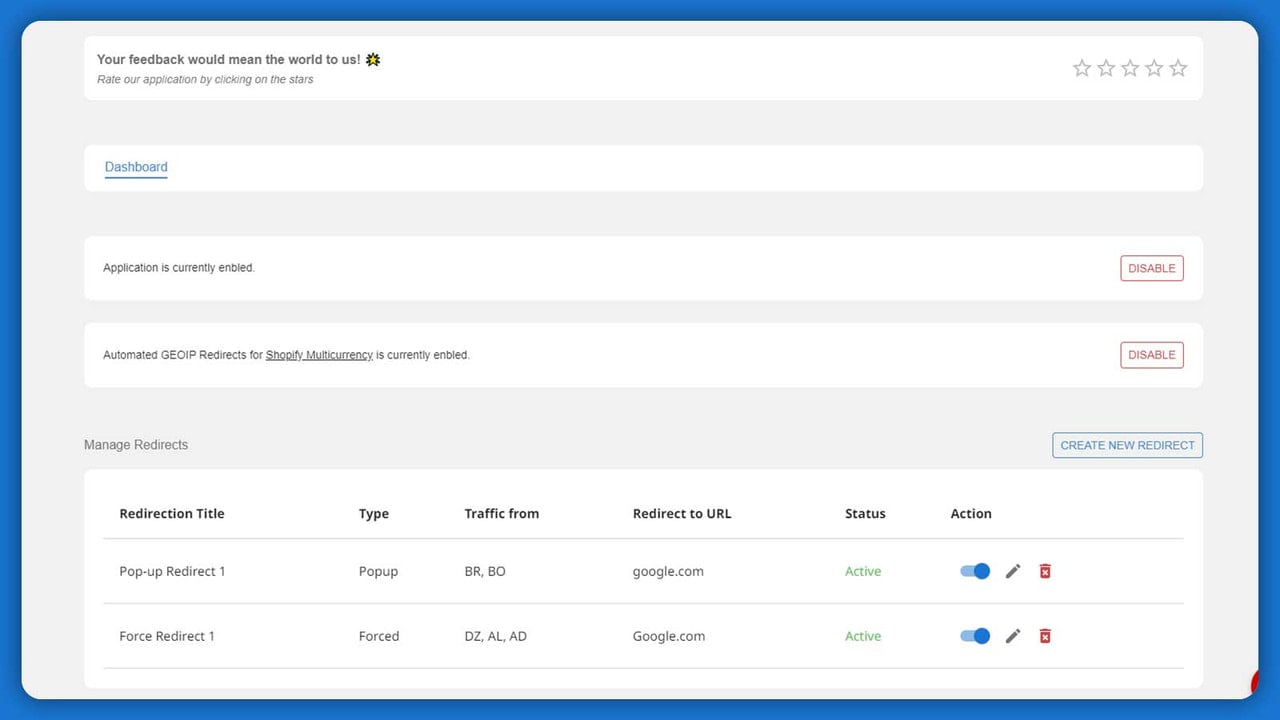Open the Dashboard tab
Screen dimensions: 1280x720
[x=136, y=167]
